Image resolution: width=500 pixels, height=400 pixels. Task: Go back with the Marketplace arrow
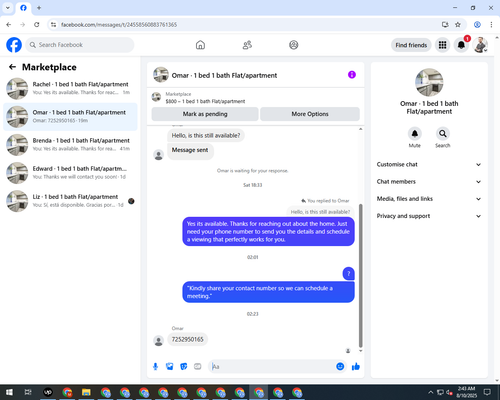point(12,67)
